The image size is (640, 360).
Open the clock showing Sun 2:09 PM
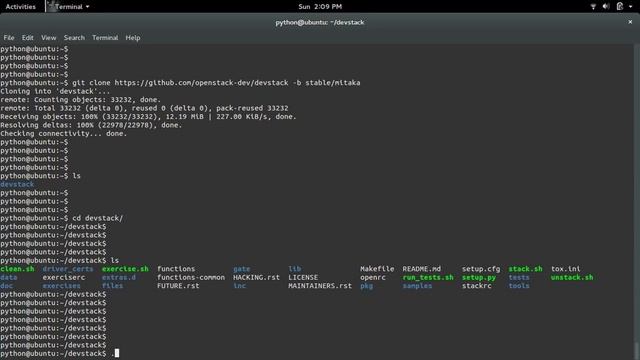[320, 7]
